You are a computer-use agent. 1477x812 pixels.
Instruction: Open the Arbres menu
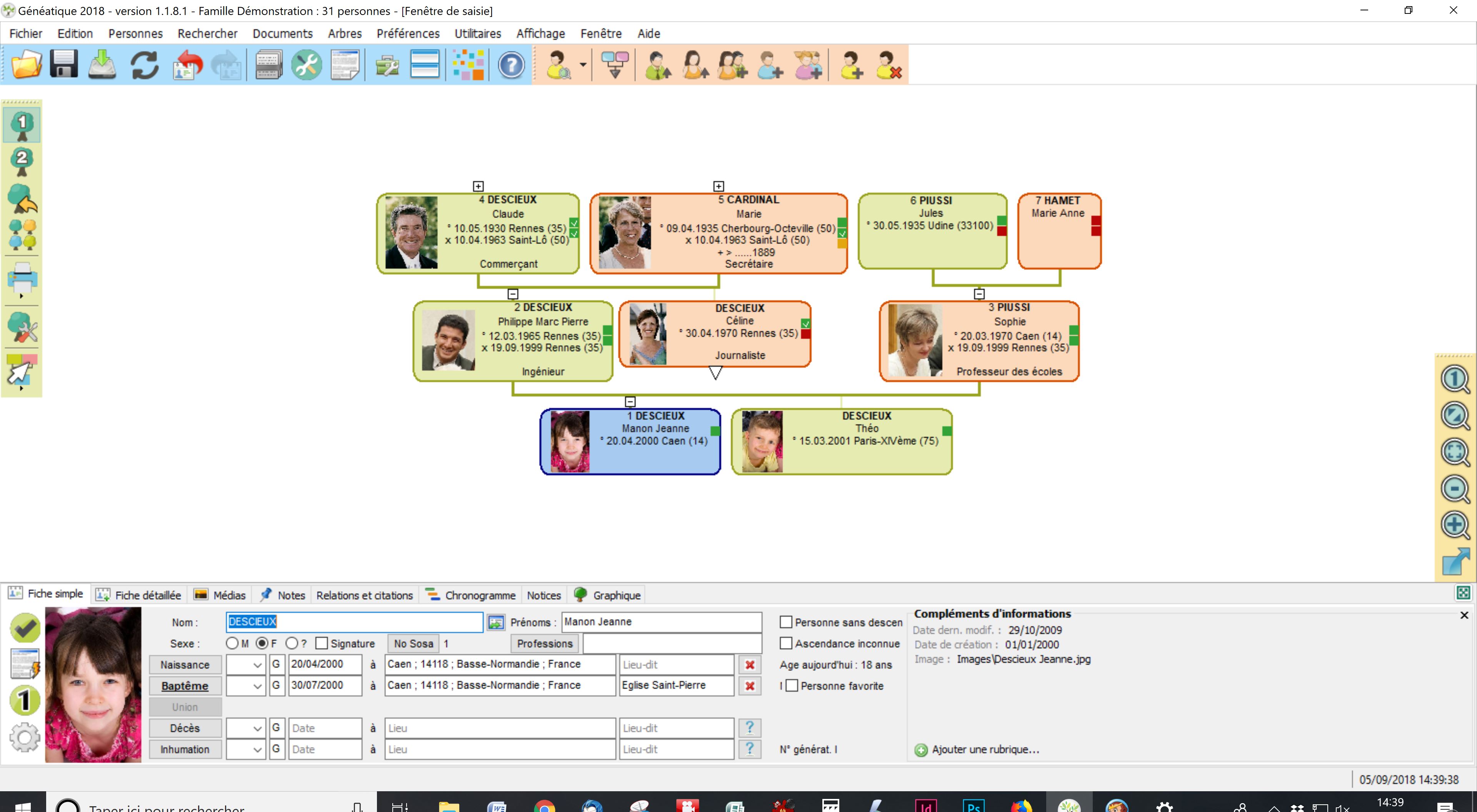[344, 33]
